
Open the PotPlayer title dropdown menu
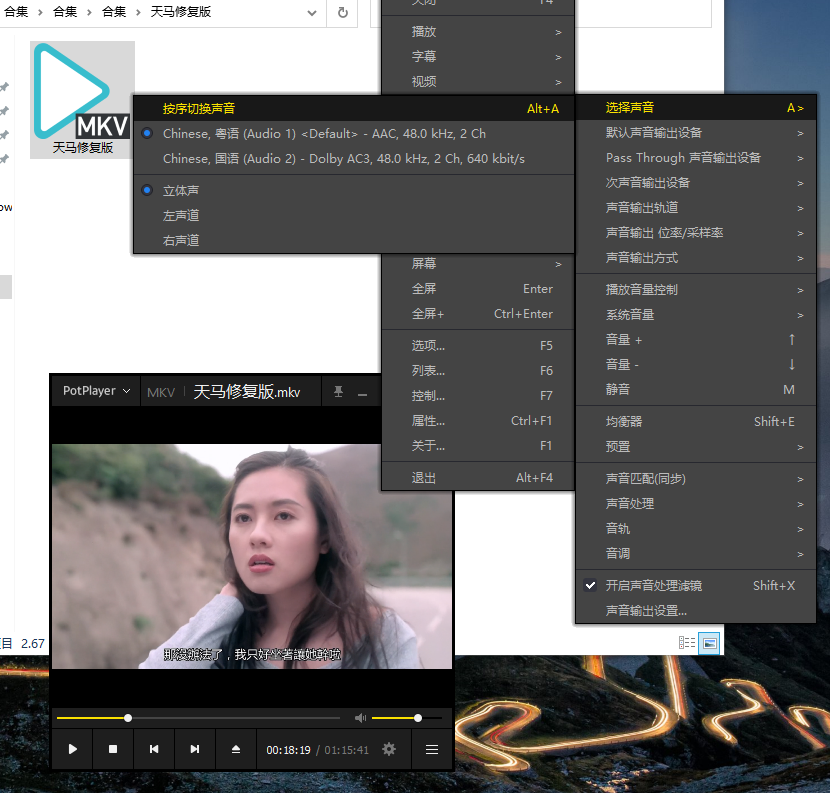pos(96,392)
